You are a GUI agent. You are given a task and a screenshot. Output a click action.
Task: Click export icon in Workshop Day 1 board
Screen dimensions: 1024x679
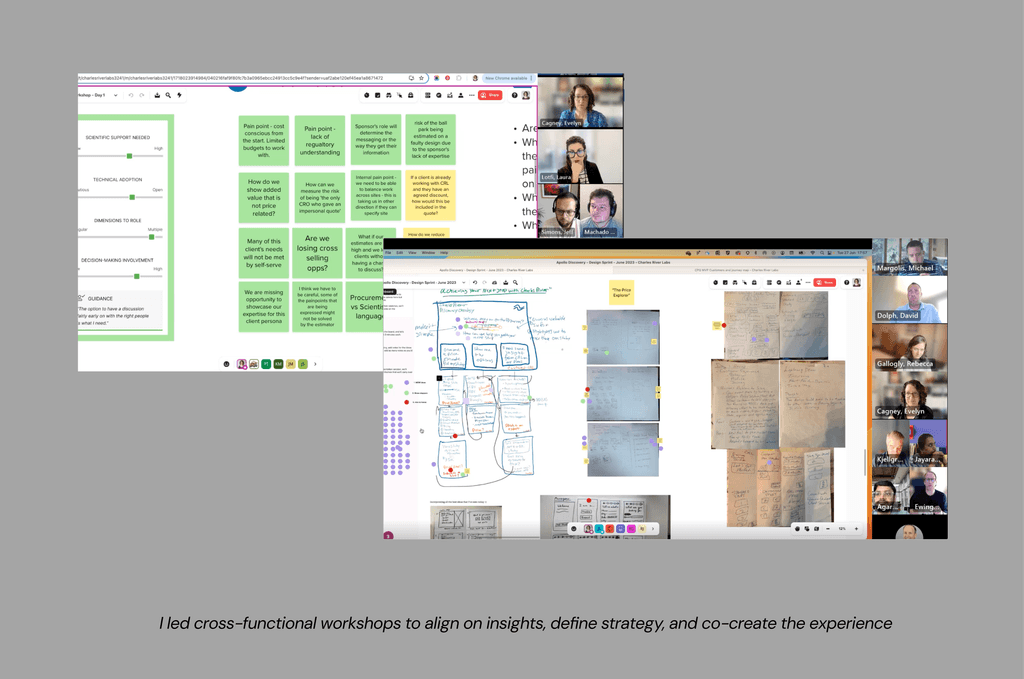(x=157, y=95)
